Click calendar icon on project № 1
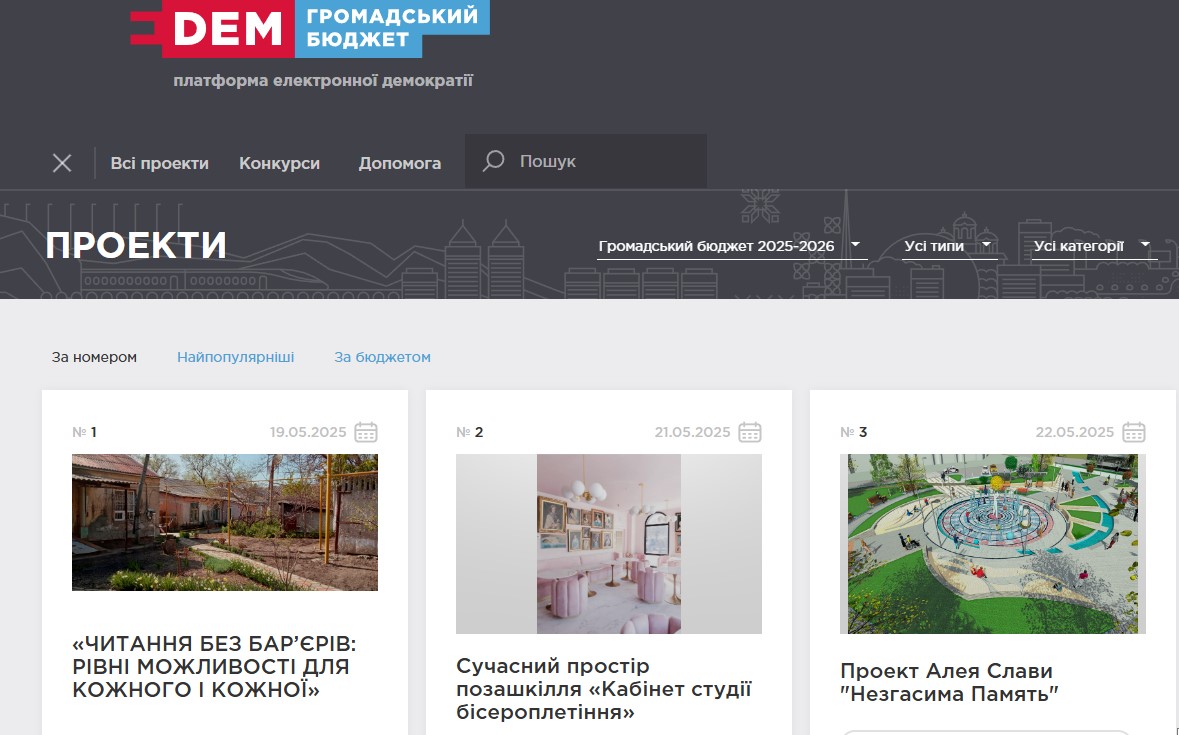 click(x=366, y=432)
